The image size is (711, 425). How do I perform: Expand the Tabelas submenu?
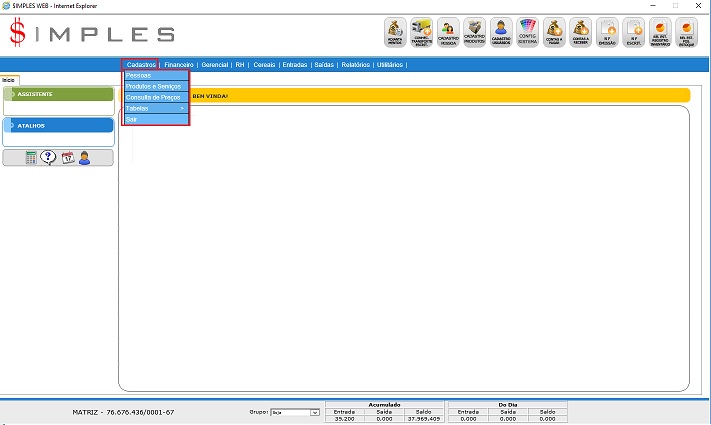point(155,108)
